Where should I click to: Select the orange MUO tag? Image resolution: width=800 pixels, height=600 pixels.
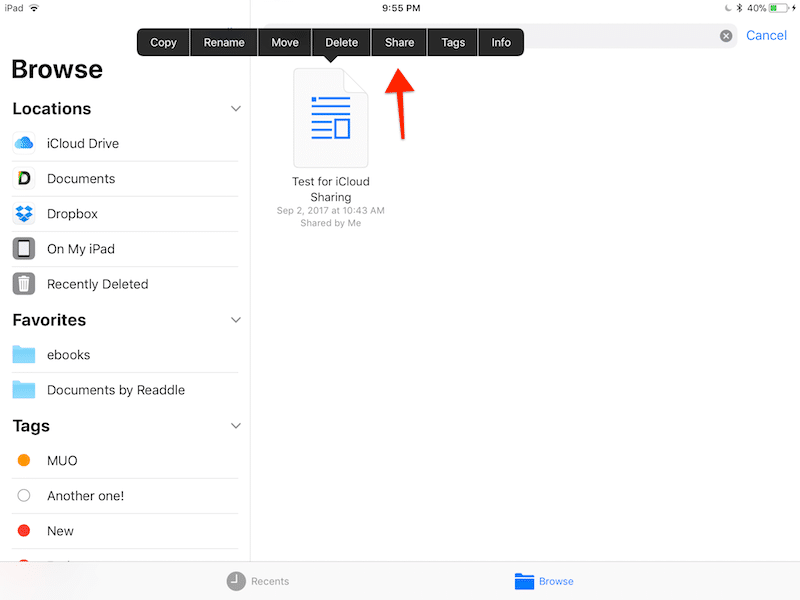[x=24, y=461]
